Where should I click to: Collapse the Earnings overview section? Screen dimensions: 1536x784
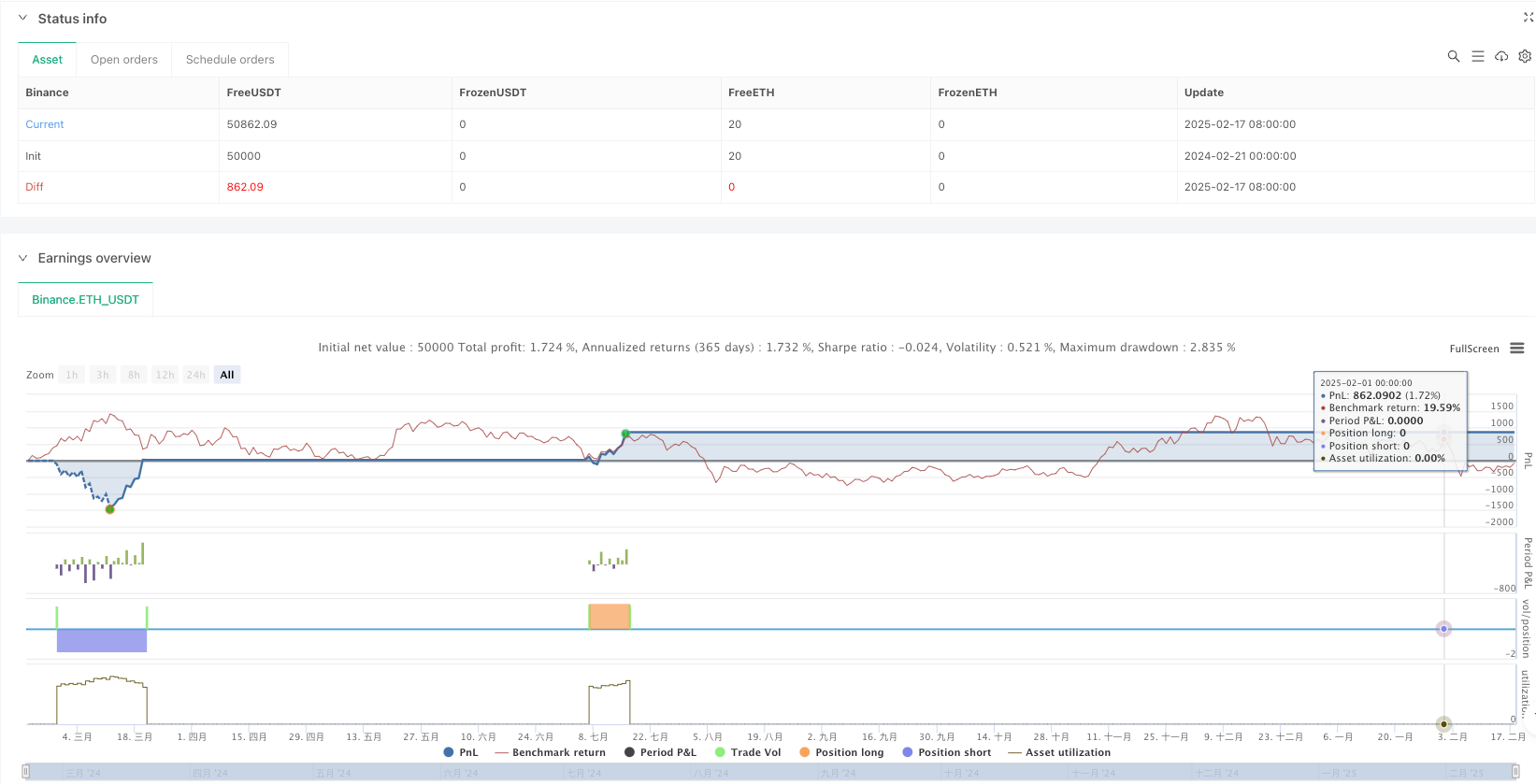[23, 258]
